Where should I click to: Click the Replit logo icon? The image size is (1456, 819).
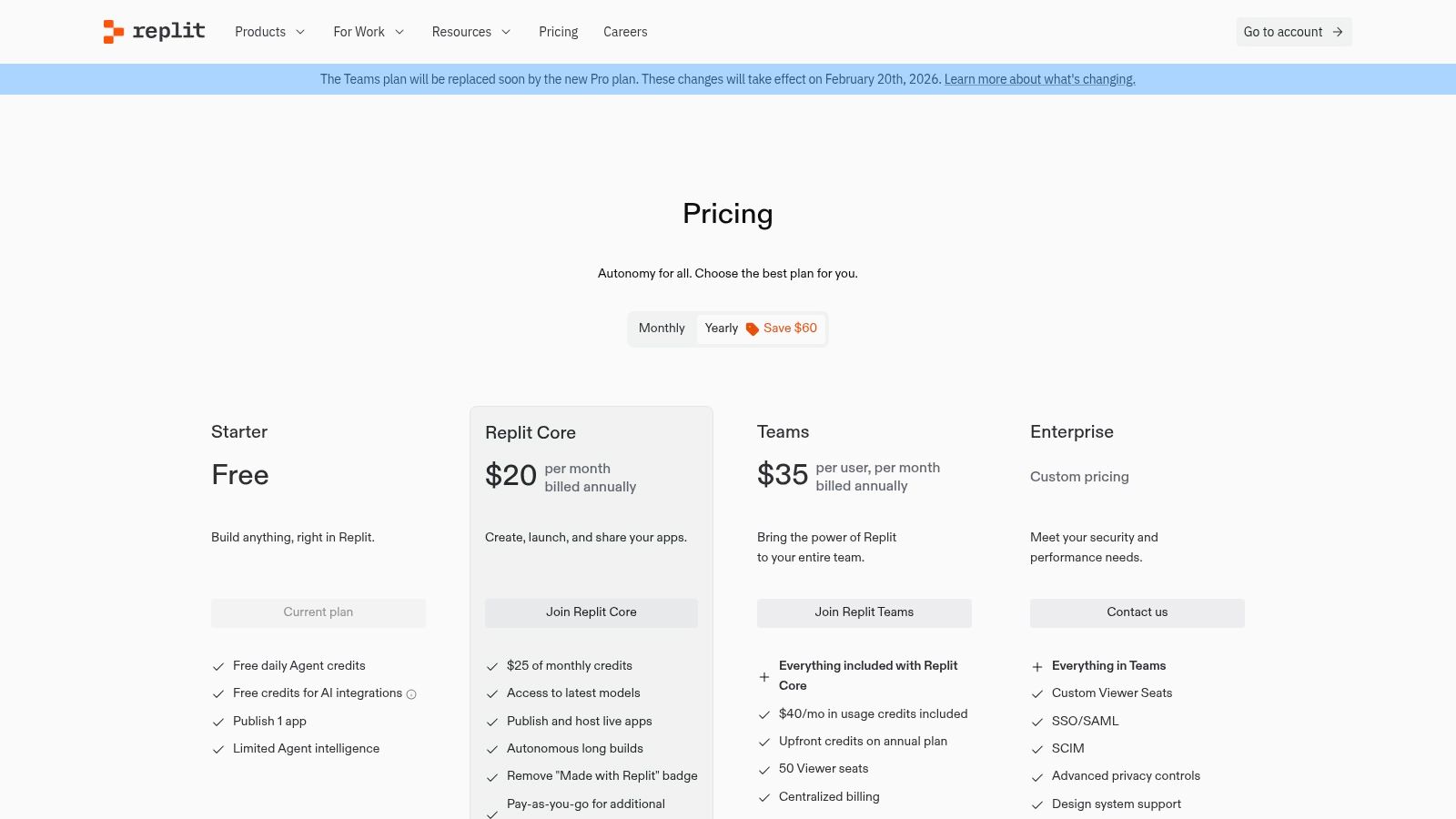pos(113,32)
